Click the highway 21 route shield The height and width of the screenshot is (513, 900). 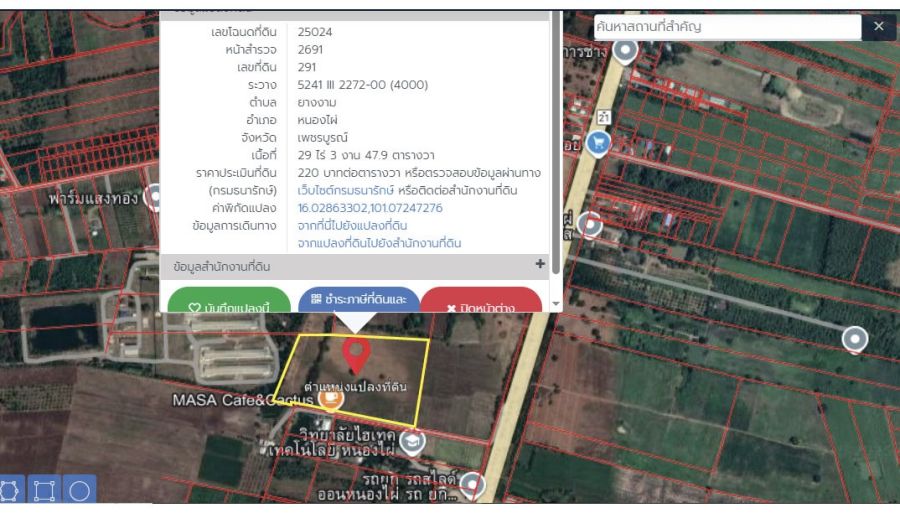[603, 118]
